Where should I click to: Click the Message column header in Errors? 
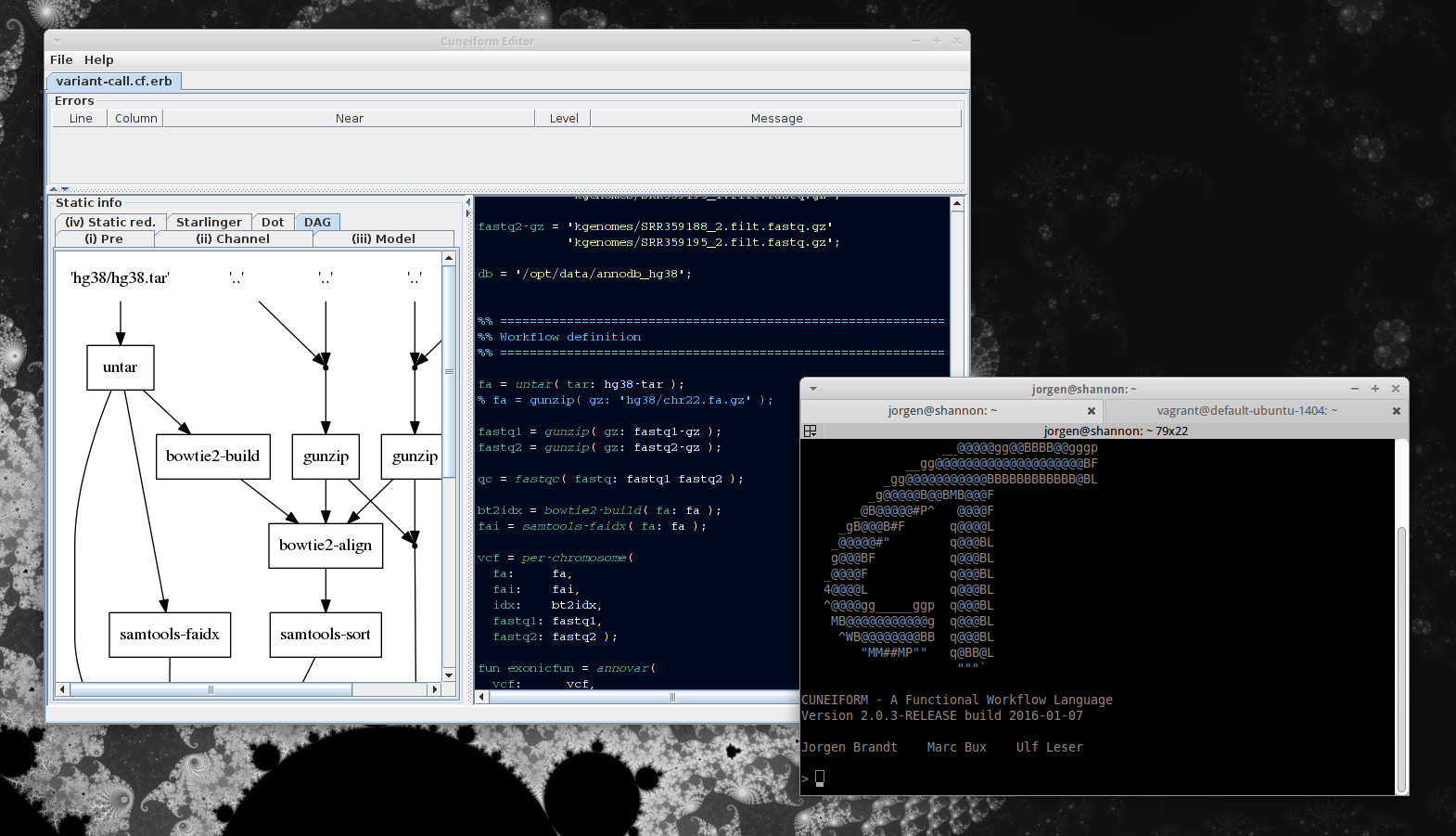pyautogui.click(x=777, y=118)
